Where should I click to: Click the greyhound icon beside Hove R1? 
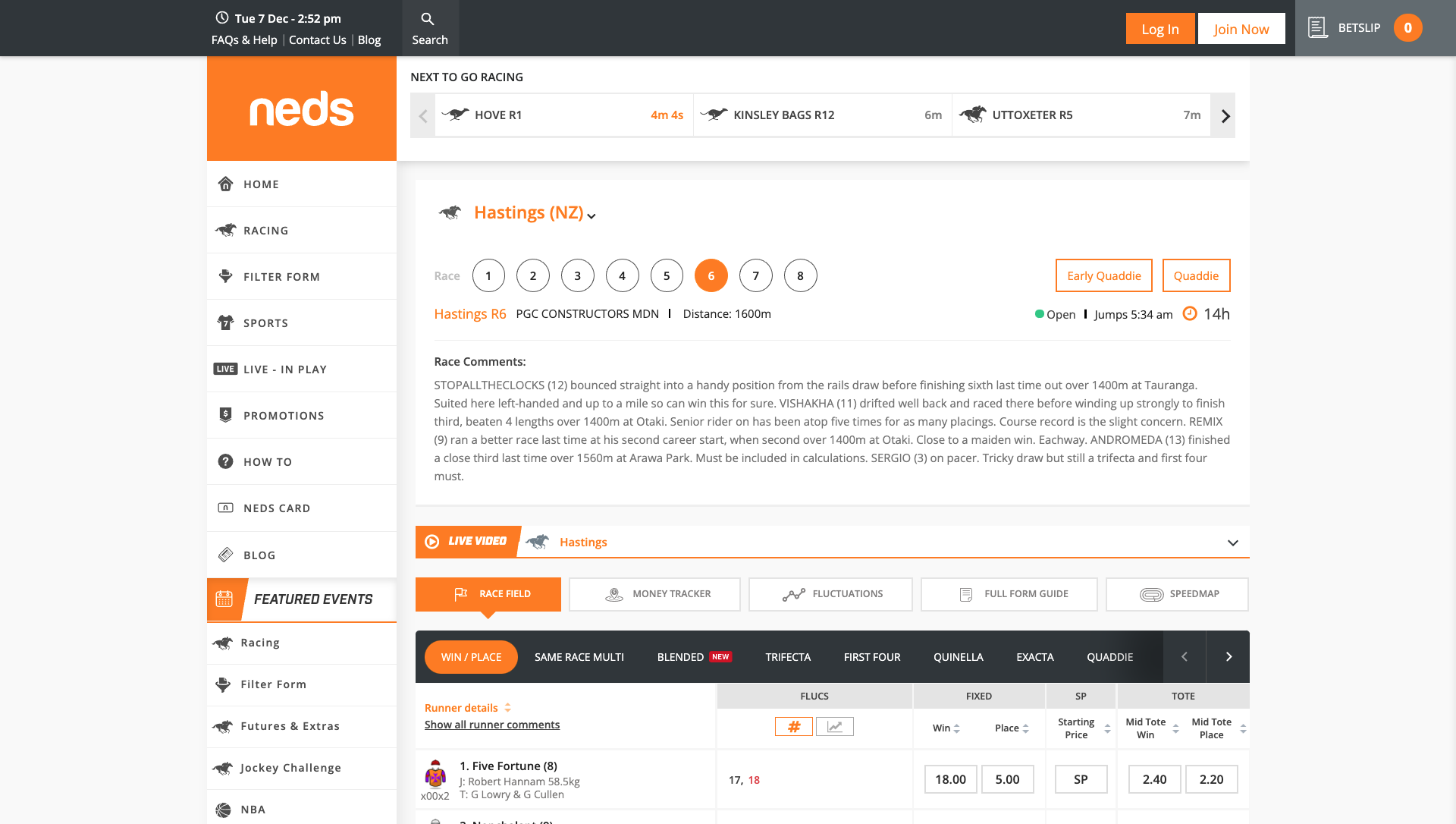[x=456, y=115]
